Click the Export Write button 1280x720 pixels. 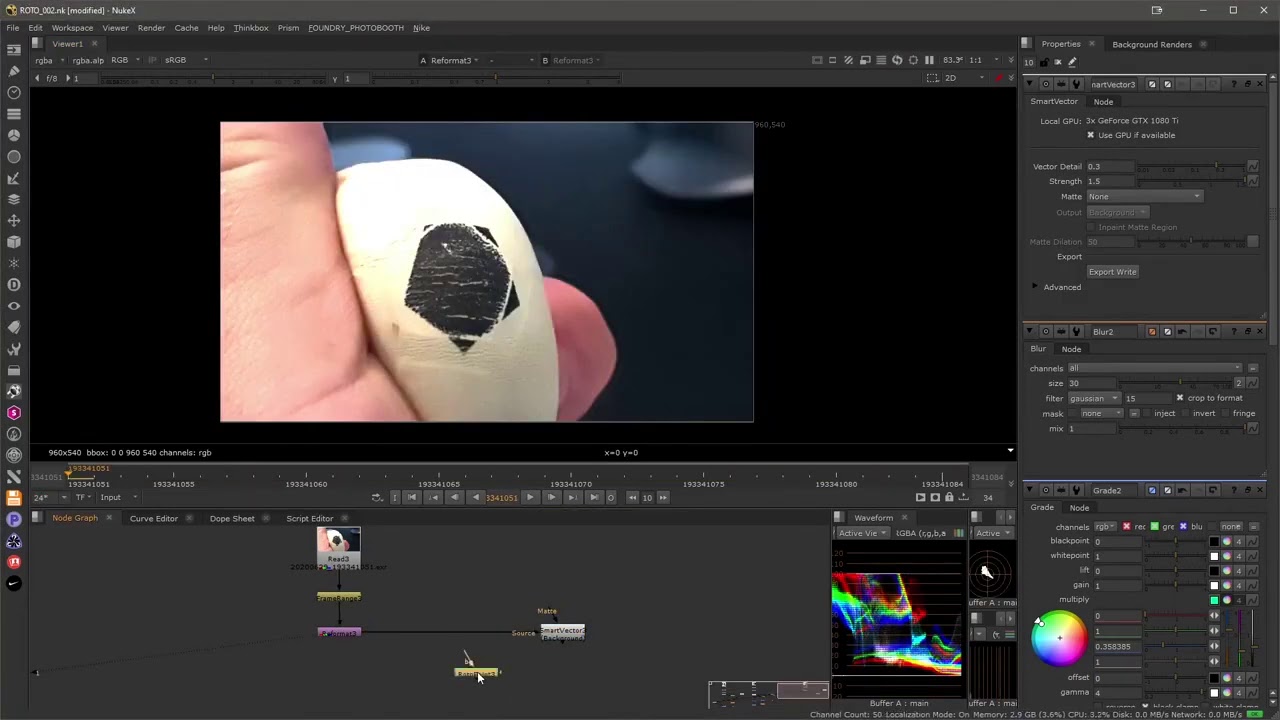pyautogui.click(x=1112, y=272)
